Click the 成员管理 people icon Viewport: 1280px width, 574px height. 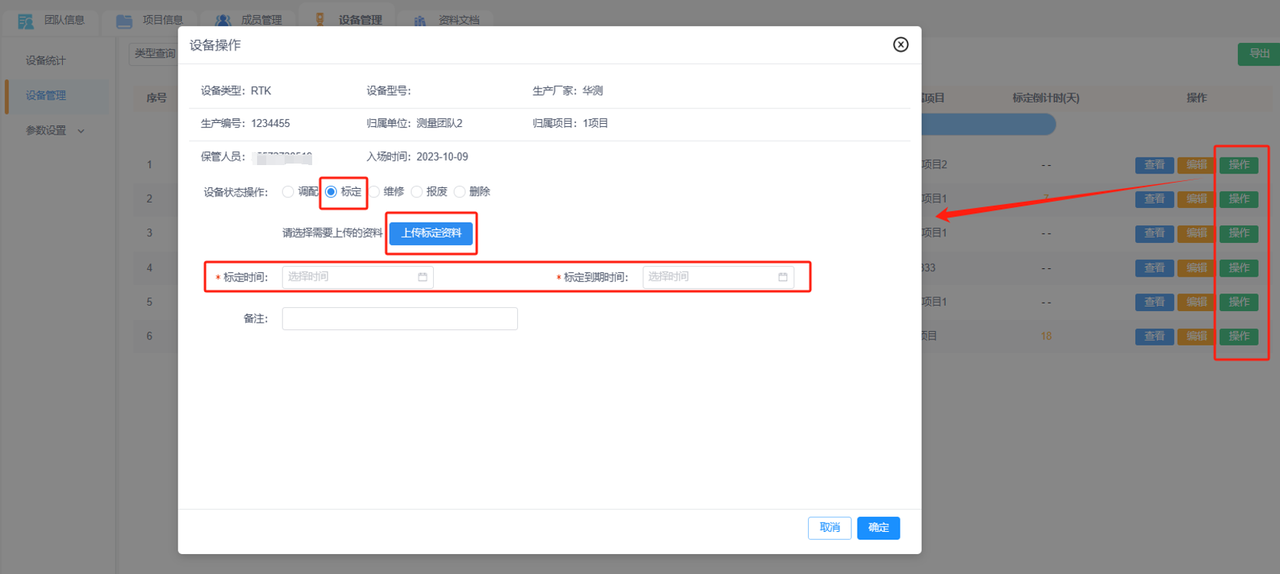pyautogui.click(x=223, y=20)
